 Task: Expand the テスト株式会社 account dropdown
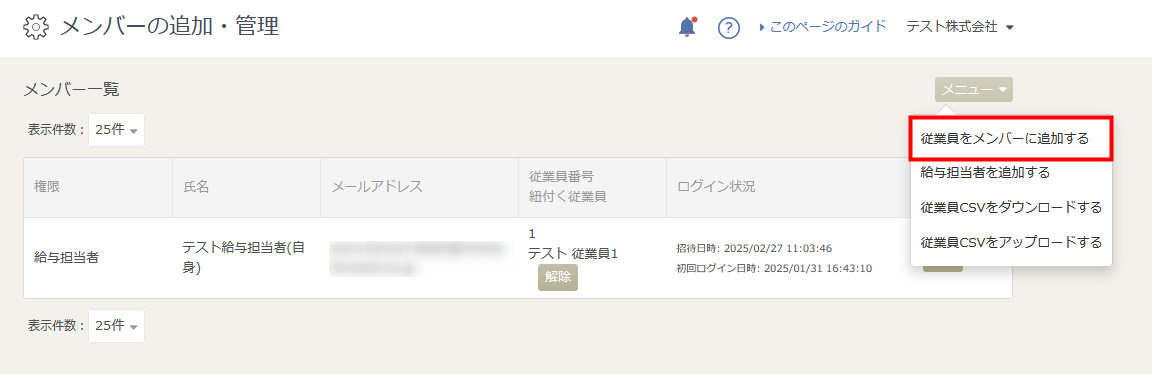coord(960,27)
